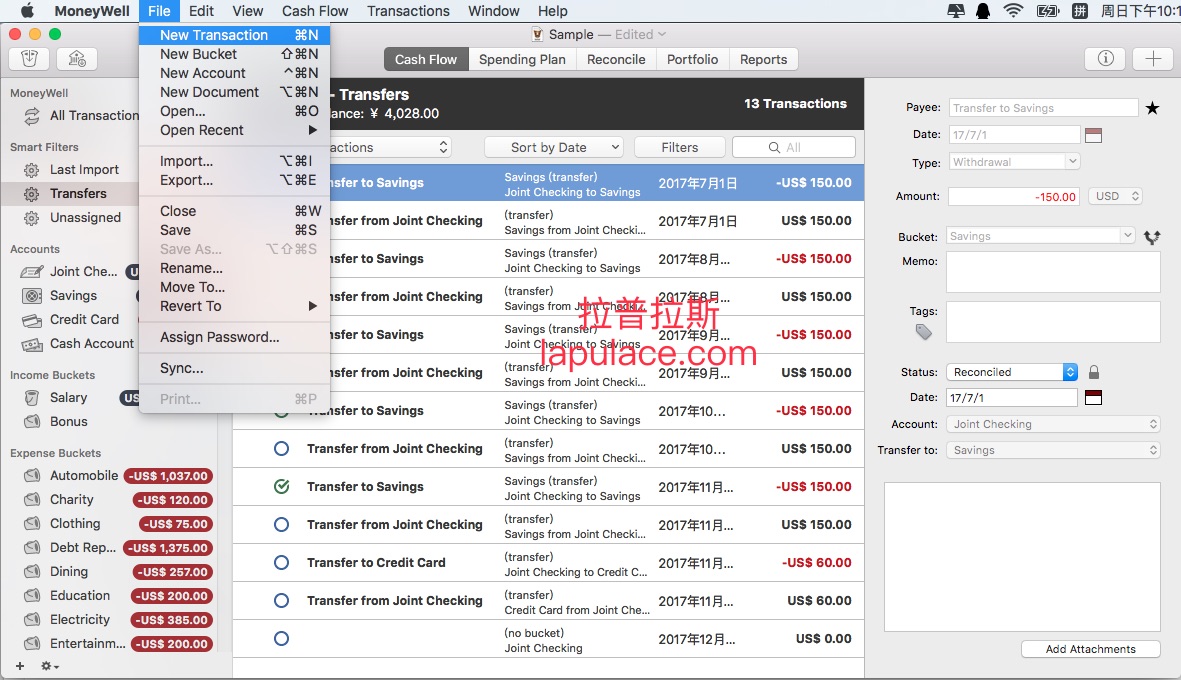
Task: Open the sidebar bottom gear menu
Action: (50, 666)
